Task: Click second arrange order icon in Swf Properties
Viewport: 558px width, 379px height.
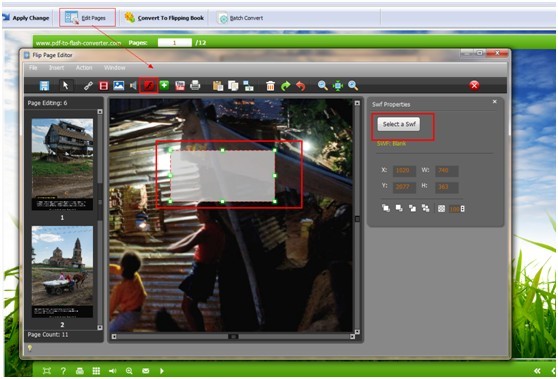Action: 399,208
